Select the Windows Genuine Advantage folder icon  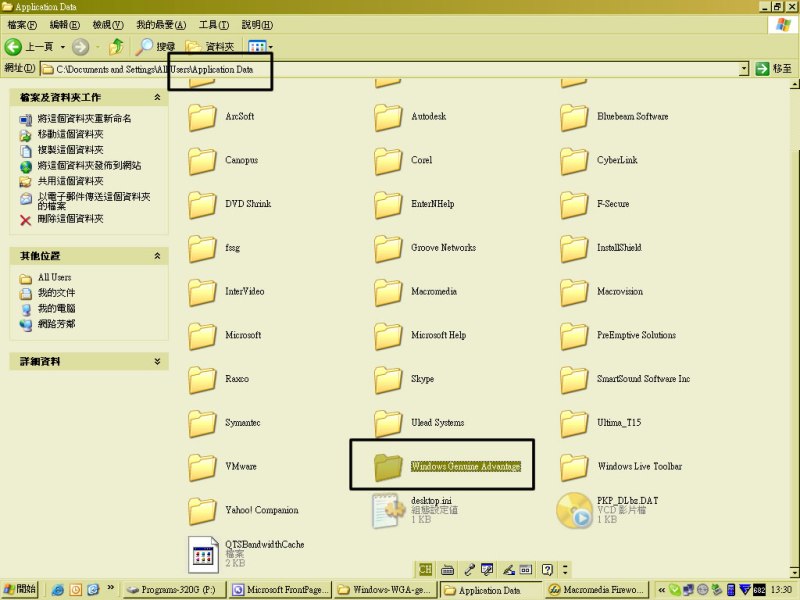coord(388,468)
